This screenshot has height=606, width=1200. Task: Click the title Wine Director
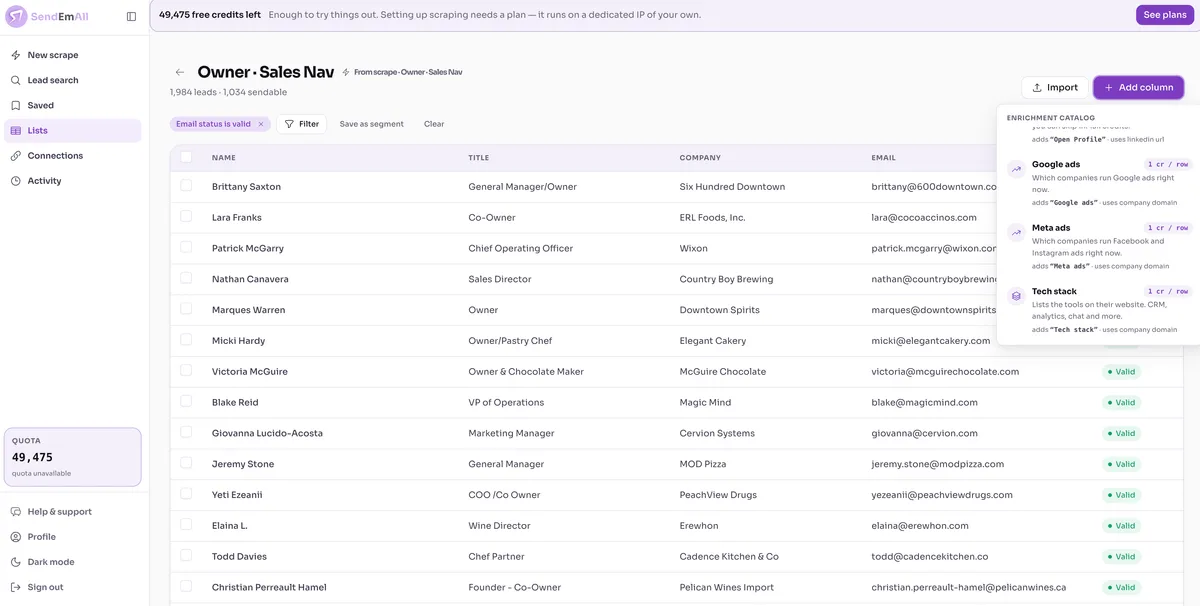(499, 526)
